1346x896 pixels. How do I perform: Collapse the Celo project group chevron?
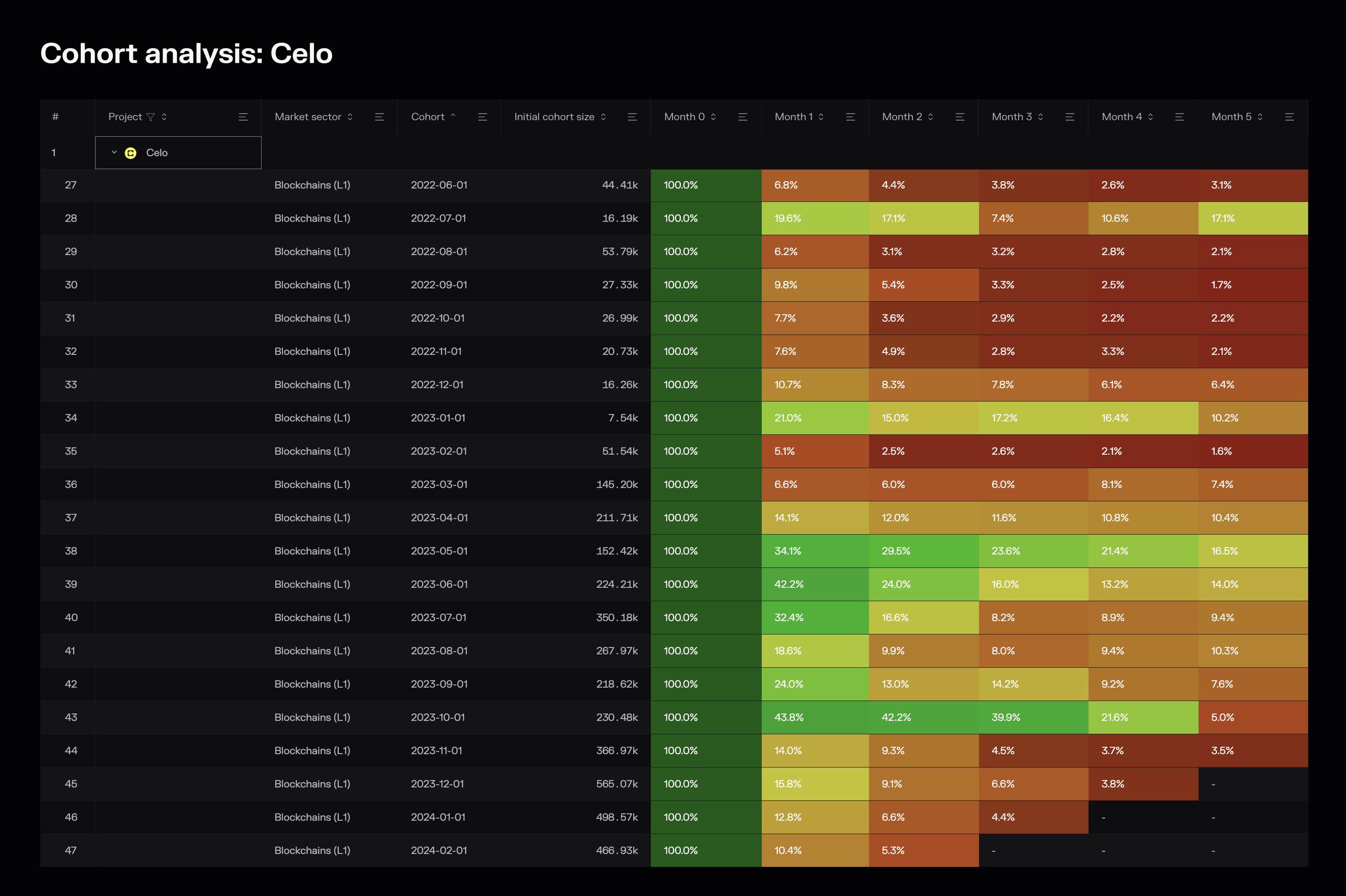[114, 152]
